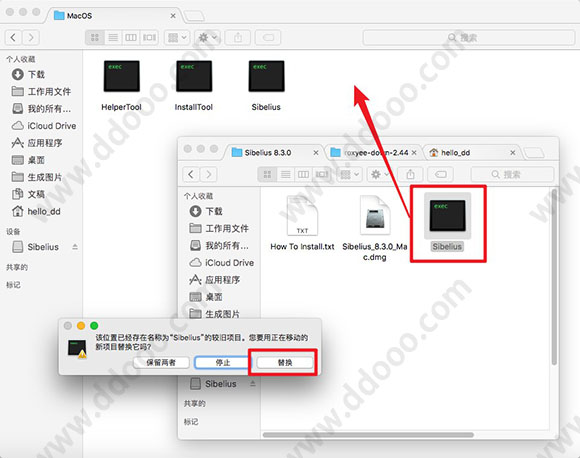Eject Sibelius volume in Sibelius 8.3.0 window sidebar
The width and height of the screenshot is (580, 458).
[x=253, y=383]
